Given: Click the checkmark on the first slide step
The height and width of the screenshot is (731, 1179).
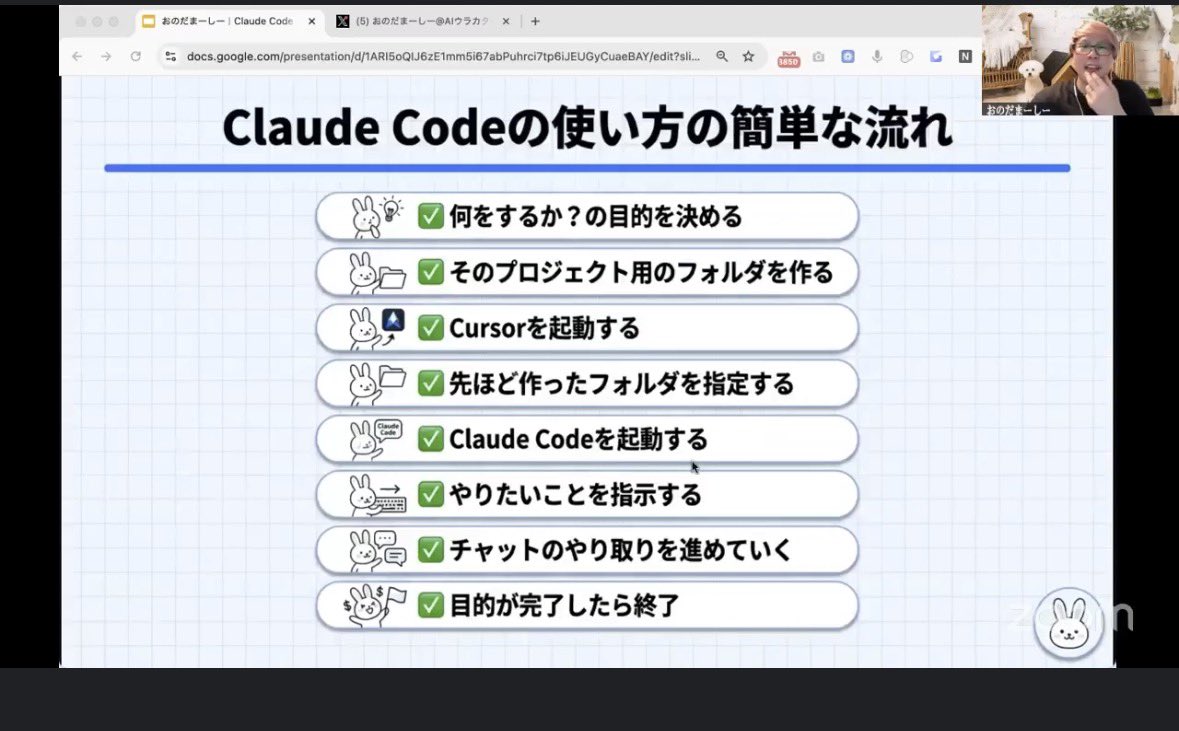Looking at the screenshot, I should [429, 216].
